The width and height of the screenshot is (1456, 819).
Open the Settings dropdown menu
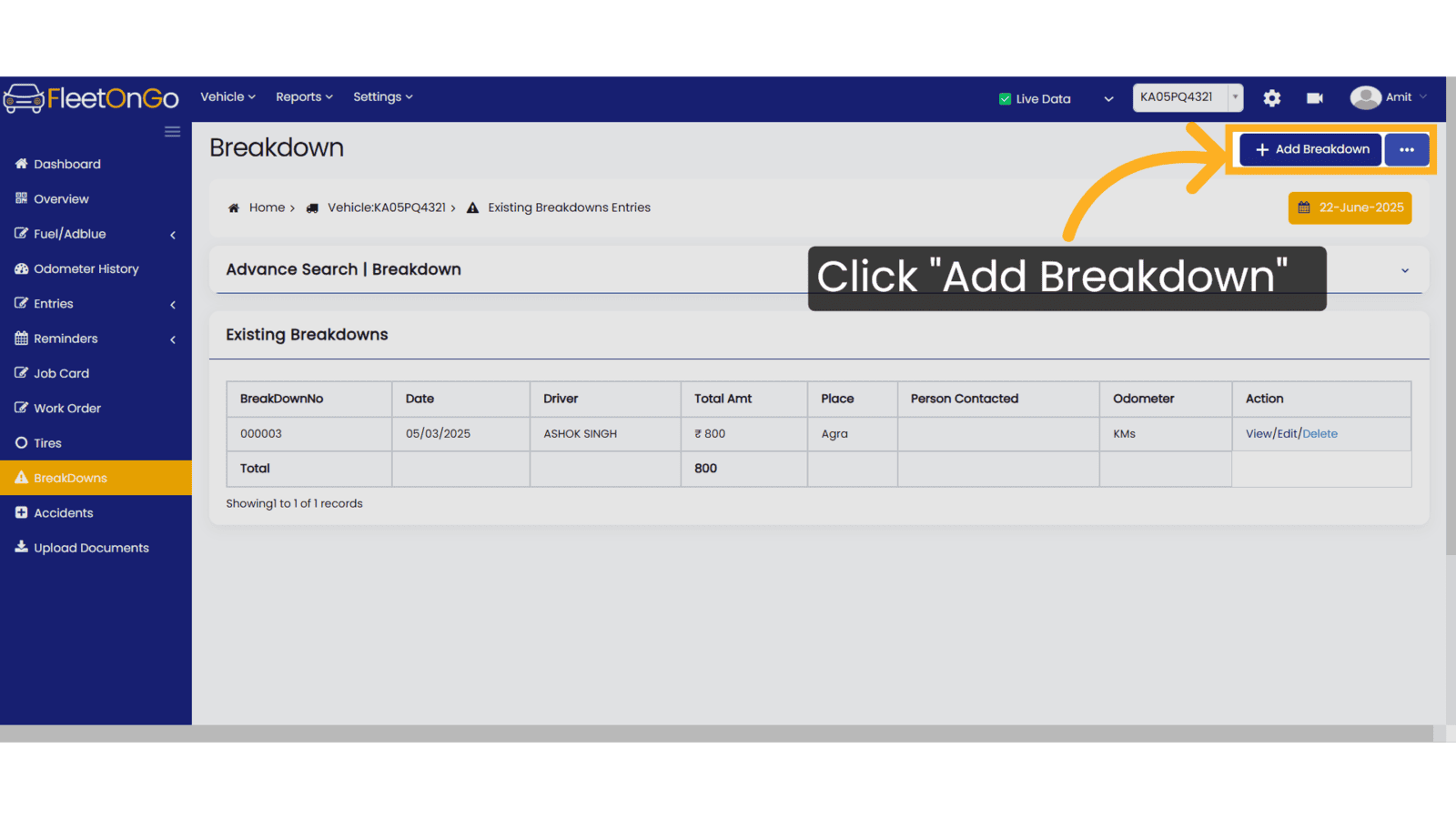[382, 96]
